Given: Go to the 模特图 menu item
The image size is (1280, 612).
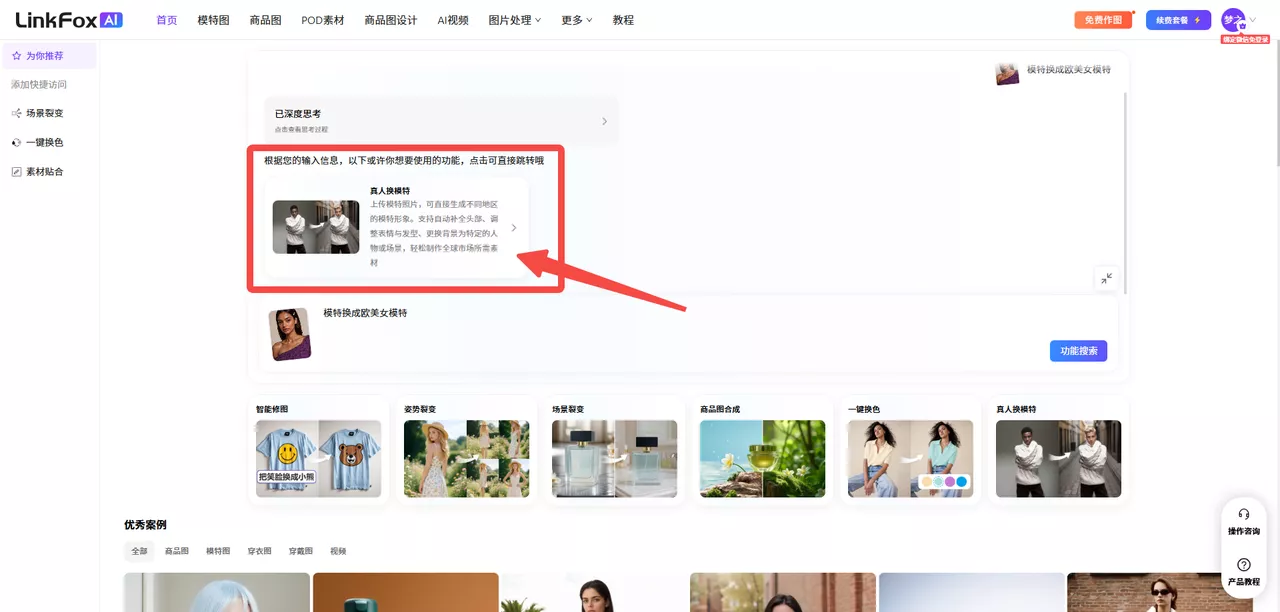Looking at the screenshot, I should [x=211, y=19].
